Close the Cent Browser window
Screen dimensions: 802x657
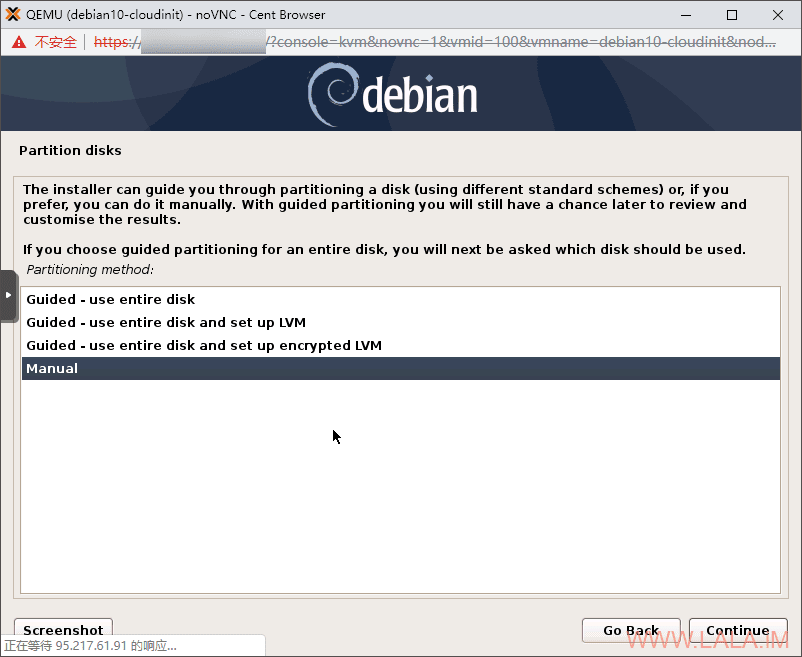coord(778,15)
